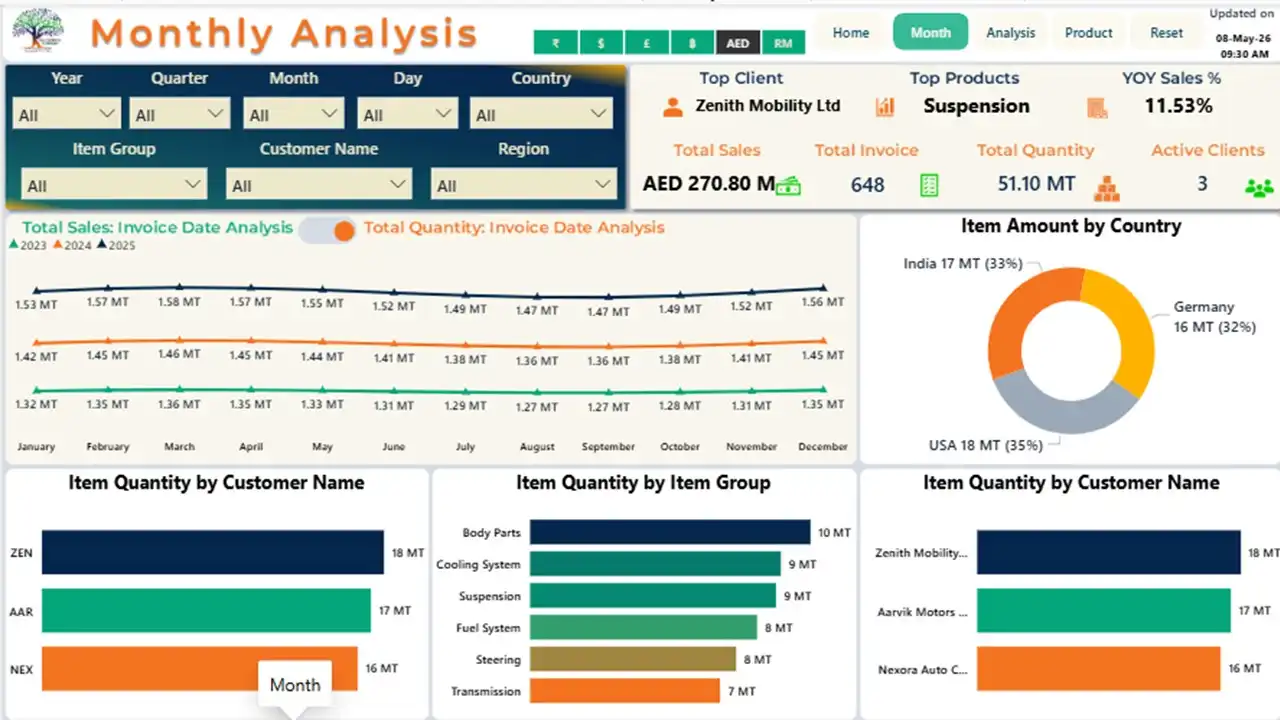Click the stacked boxes icon beside 51.10 MT
The image size is (1280, 720).
tap(1106, 187)
